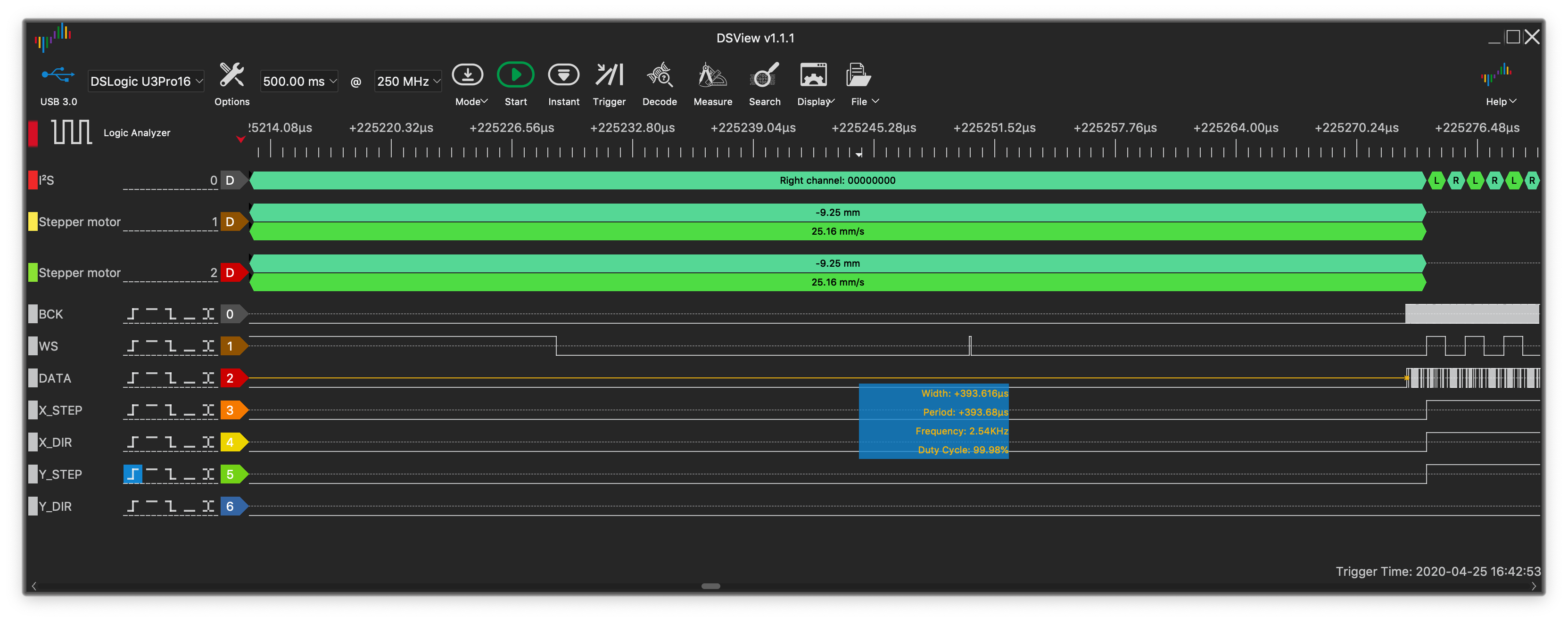Image resolution: width=1568 pixels, height=622 pixels.
Task: Click the horizontal scrollbar handle
Action: point(710,586)
